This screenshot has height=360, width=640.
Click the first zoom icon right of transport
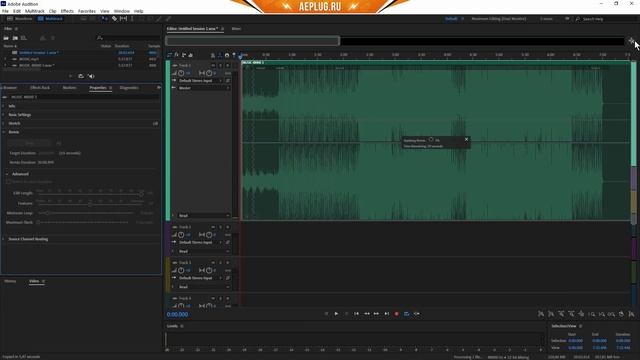pos(541,314)
